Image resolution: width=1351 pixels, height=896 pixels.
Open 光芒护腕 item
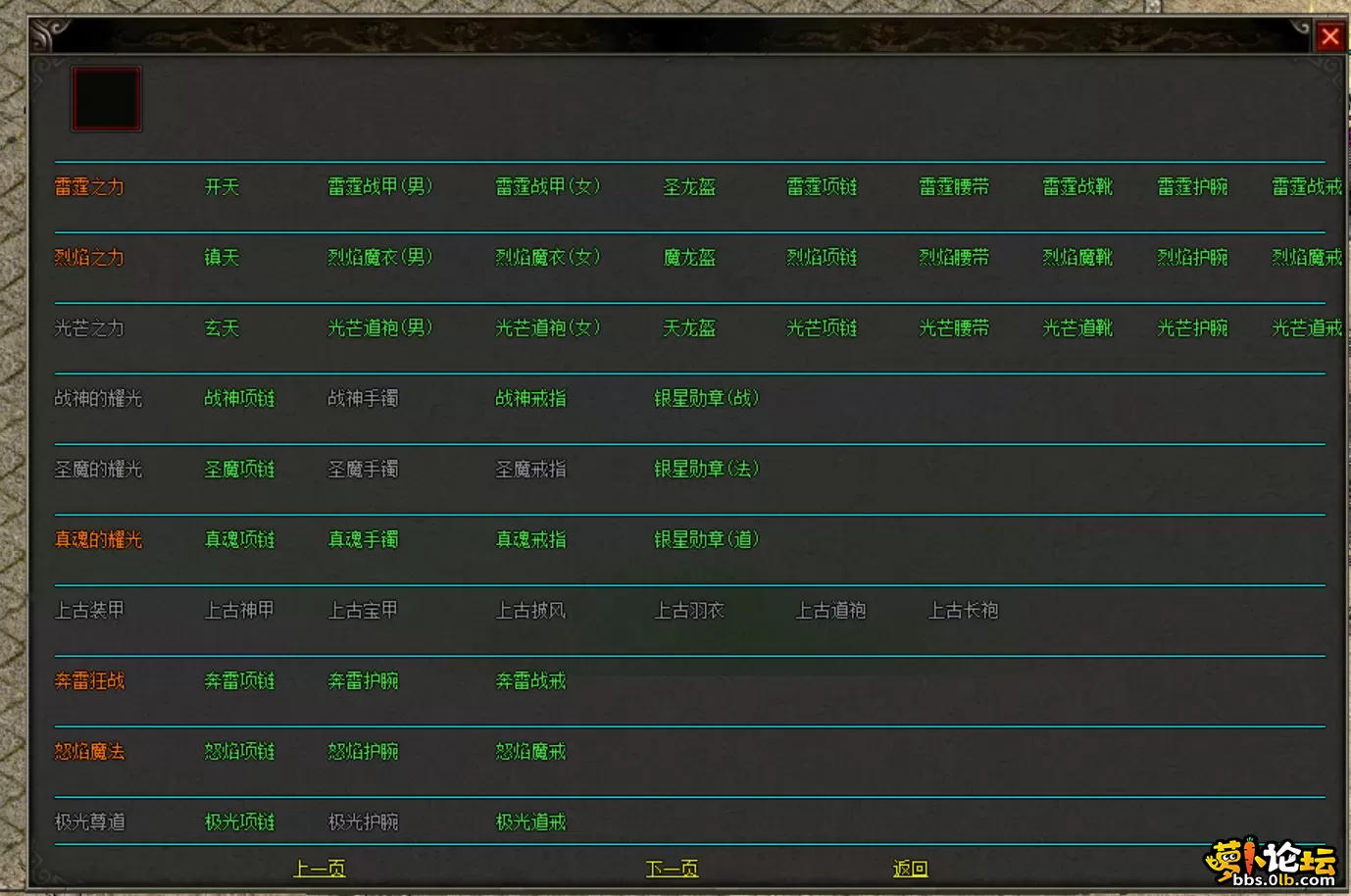[1192, 327]
